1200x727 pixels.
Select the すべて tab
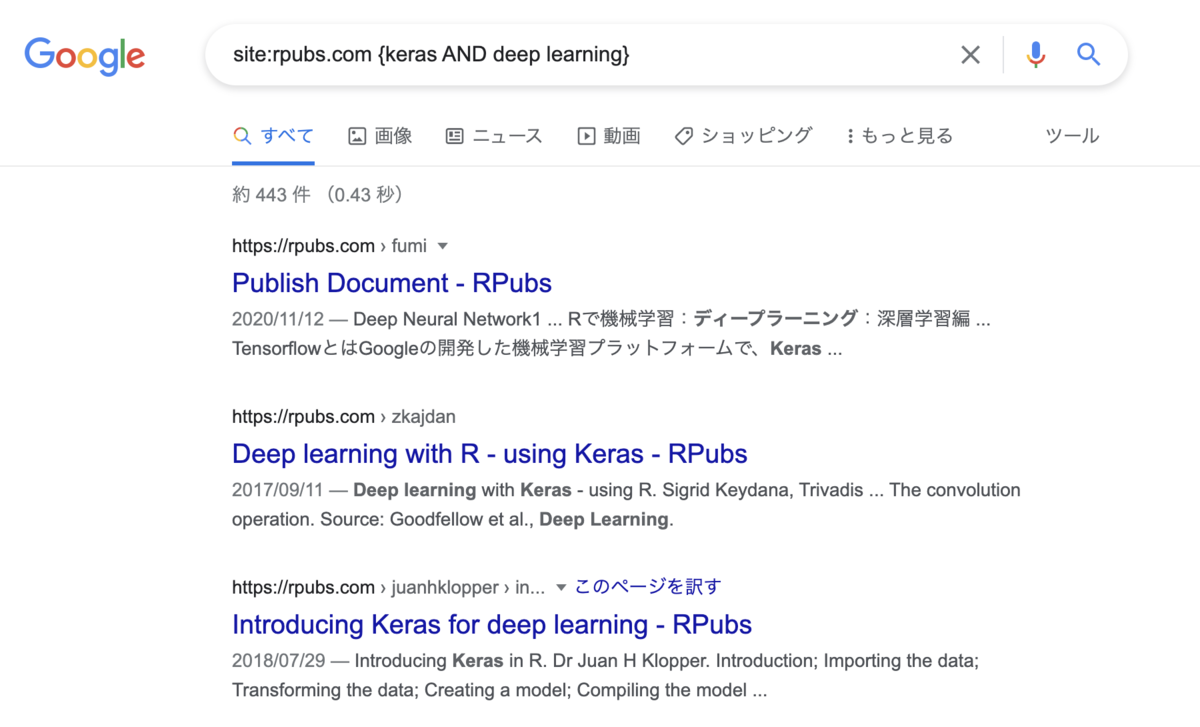[273, 136]
